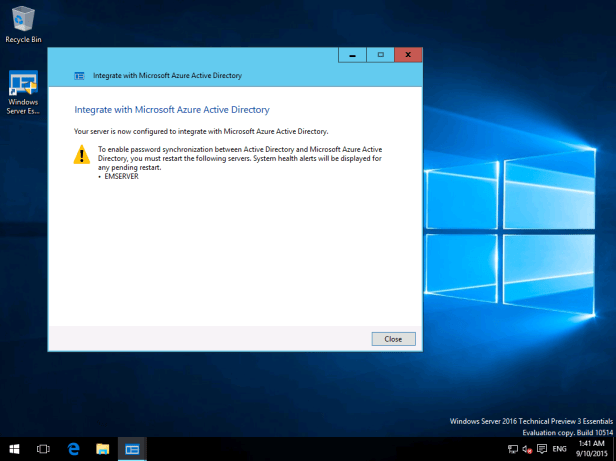Open Task View from the taskbar
Screen dimensions: 616x461
[x=43, y=449]
